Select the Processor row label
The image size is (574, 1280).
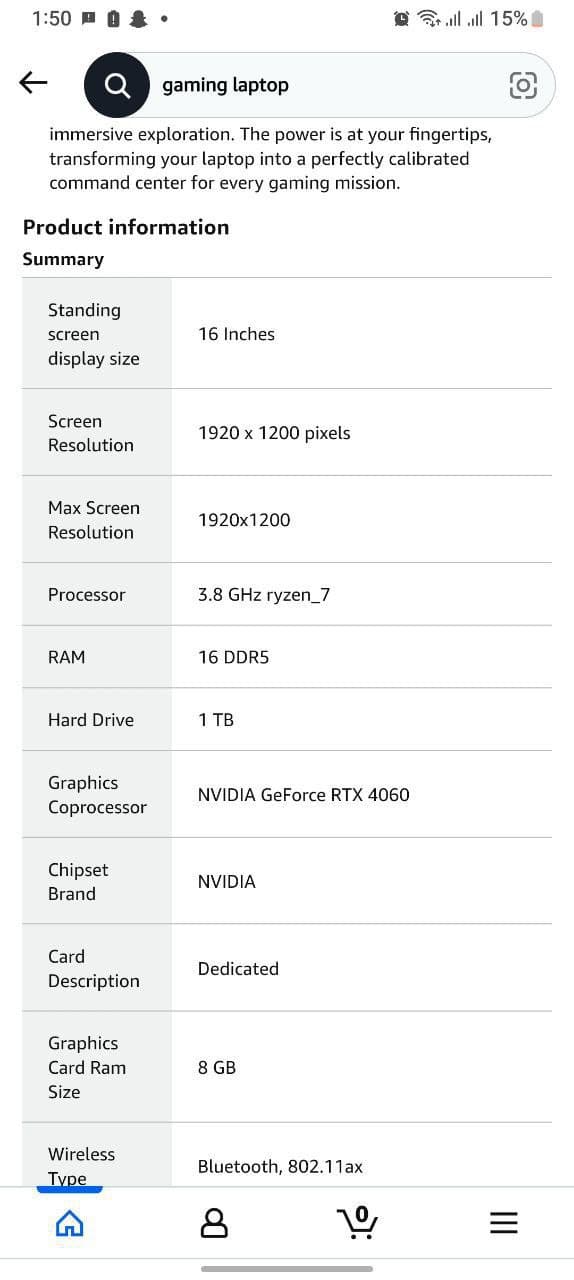coord(87,595)
